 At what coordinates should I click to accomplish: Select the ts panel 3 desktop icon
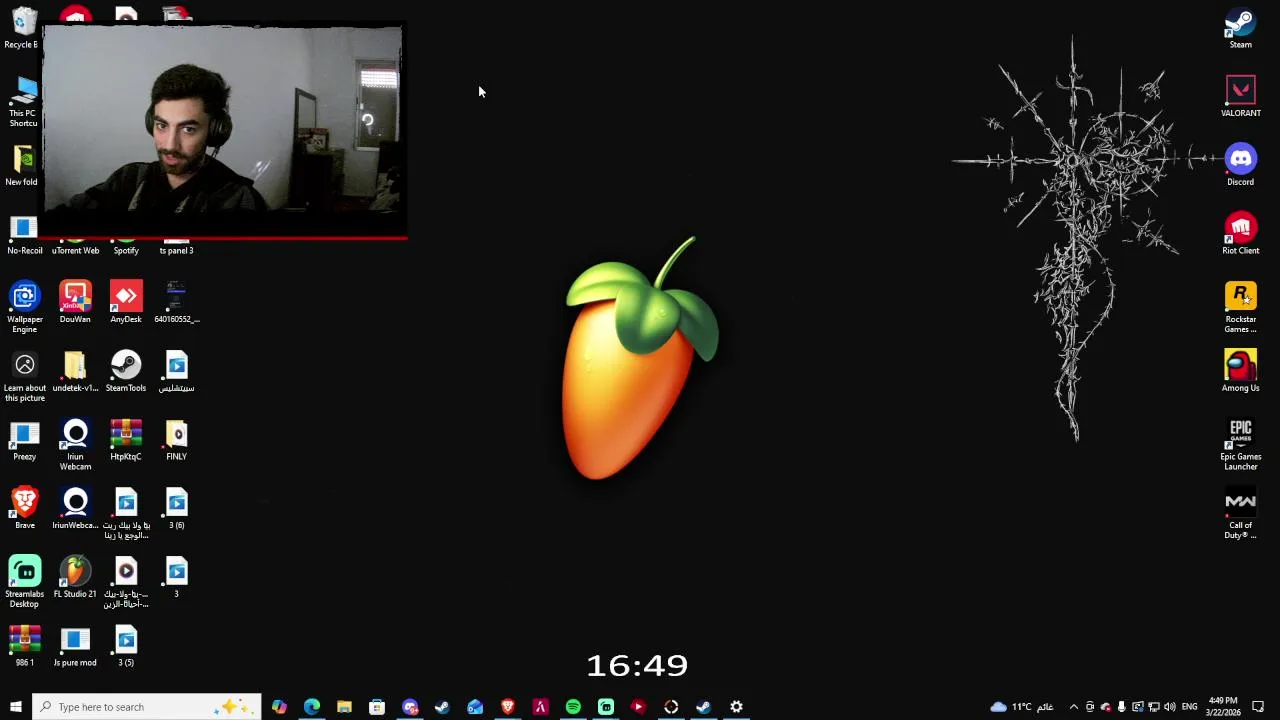[x=176, y=250]
